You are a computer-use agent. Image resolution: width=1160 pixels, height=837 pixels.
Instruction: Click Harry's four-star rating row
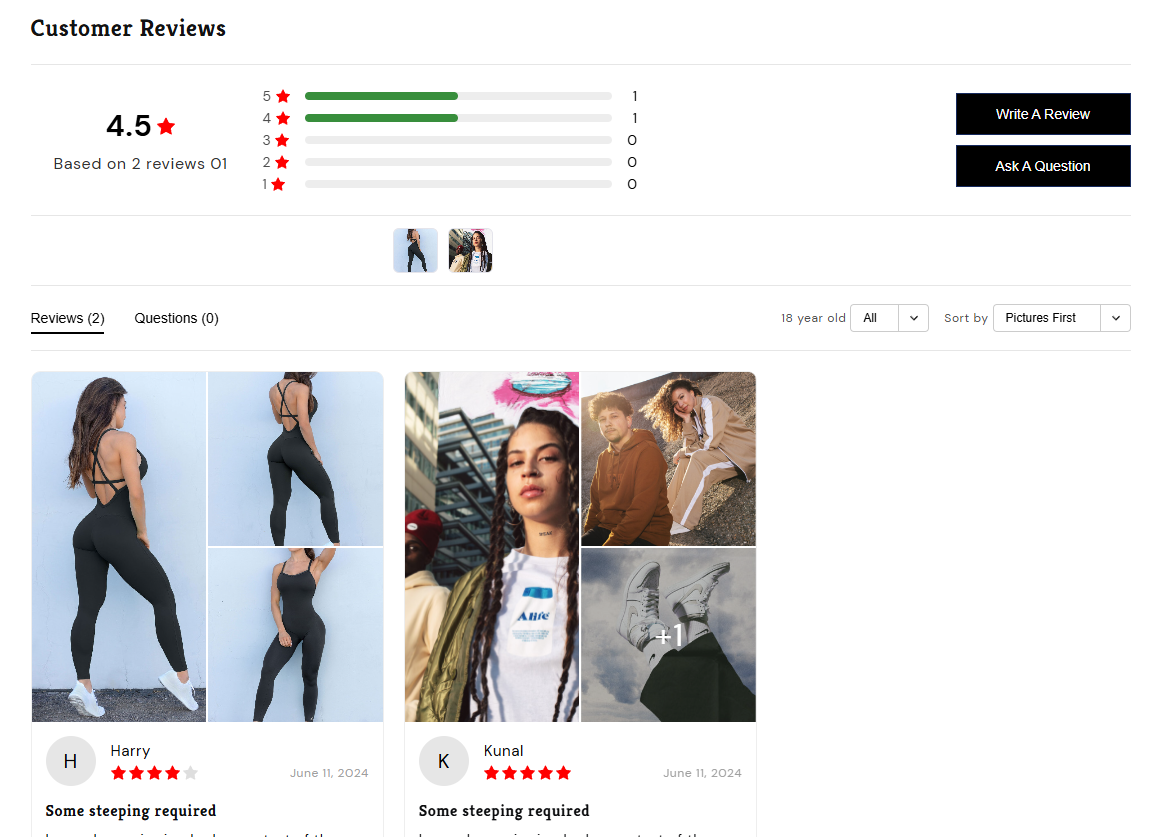coord(155,773)
